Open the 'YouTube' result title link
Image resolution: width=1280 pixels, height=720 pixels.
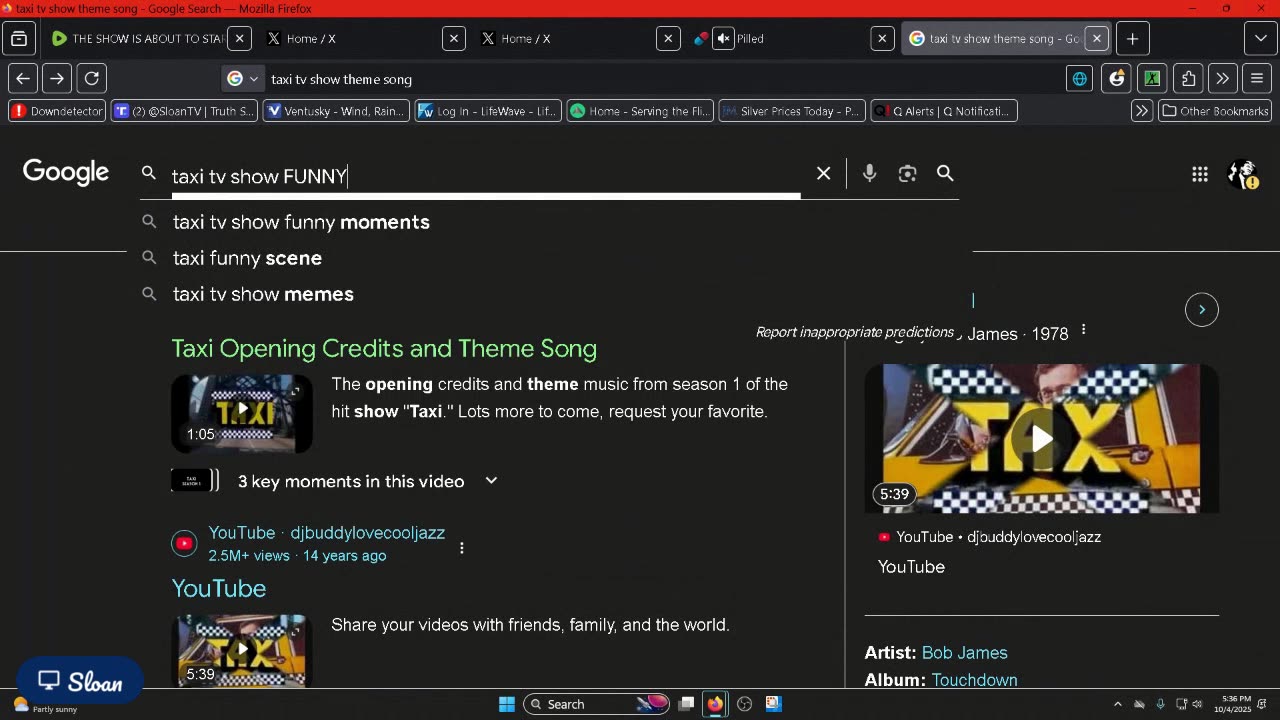pos(219,588)
